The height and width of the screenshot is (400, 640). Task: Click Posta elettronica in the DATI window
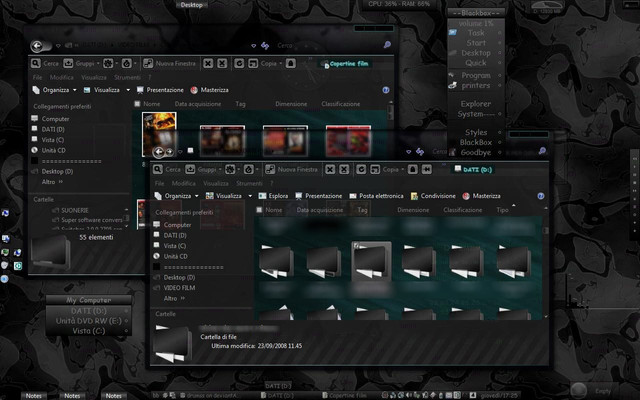coord(376,196)
